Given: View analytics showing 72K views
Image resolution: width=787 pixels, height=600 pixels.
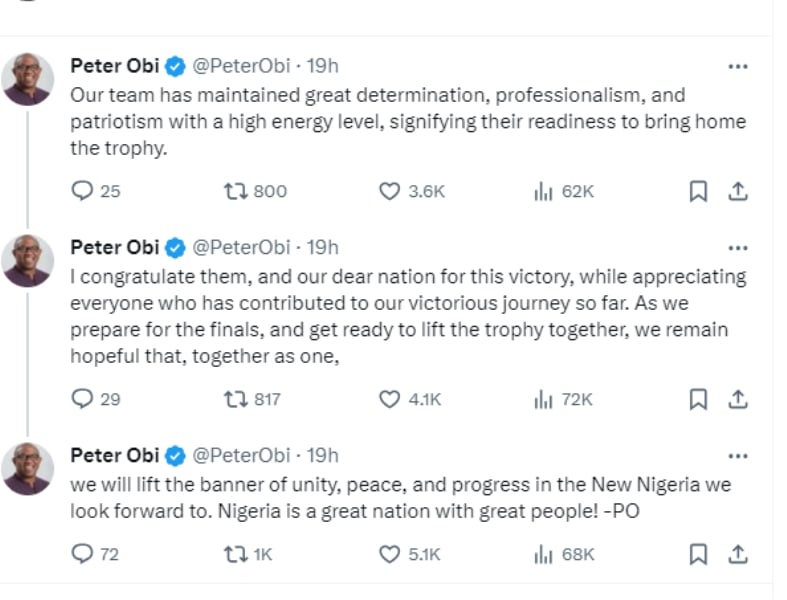Looking at the screenshot, I should pyautogui.click(x=544, y=399).
